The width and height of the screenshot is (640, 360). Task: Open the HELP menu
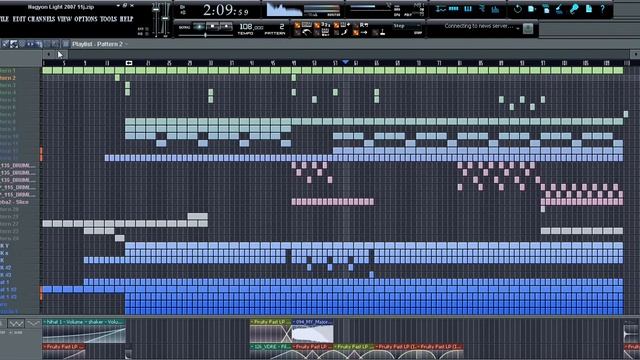tap(127, 19)
